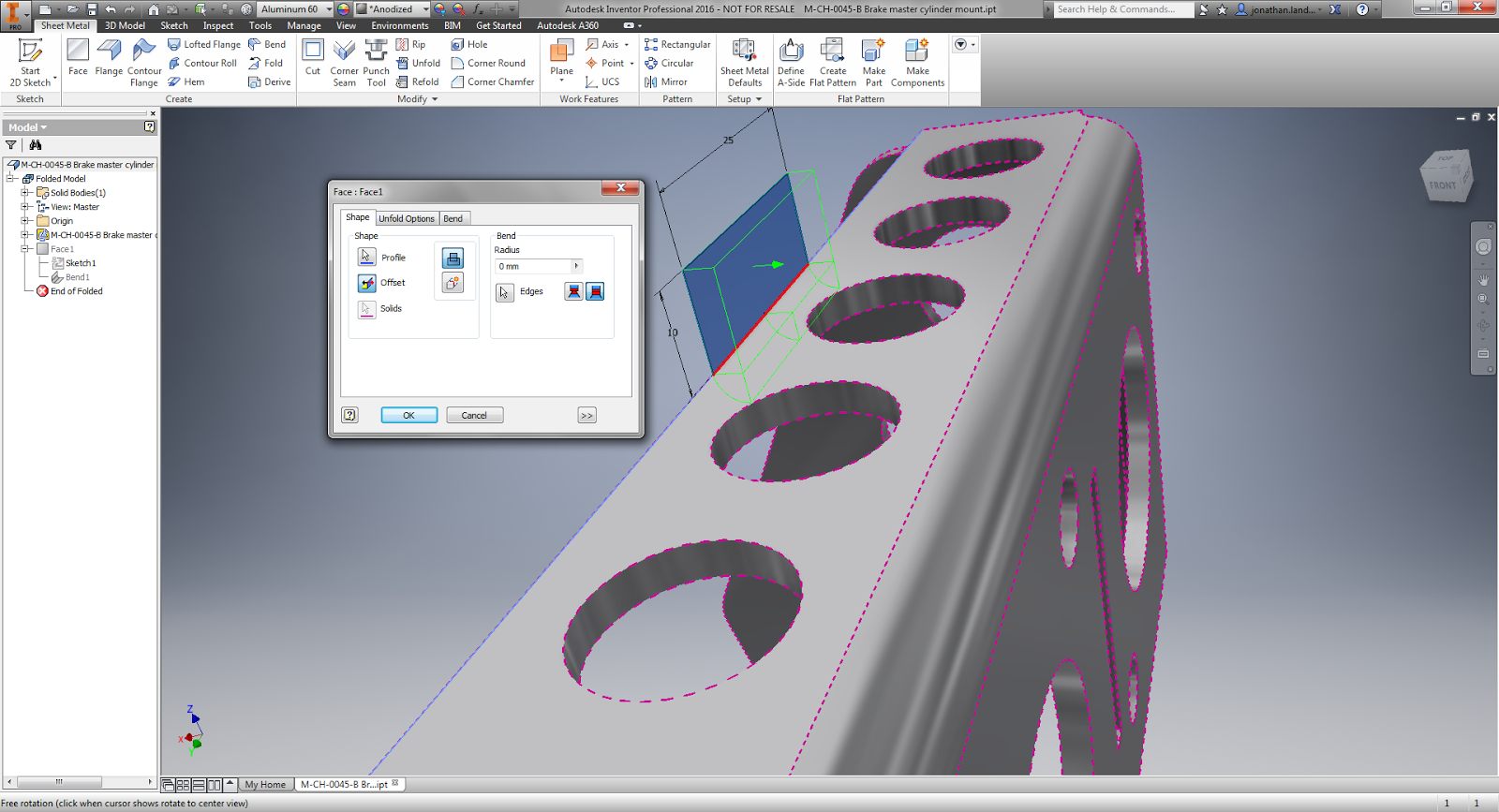The width and height of the screenshot is (1499, 812).
Task: Click the Refold tool
Action: (417, 81)
